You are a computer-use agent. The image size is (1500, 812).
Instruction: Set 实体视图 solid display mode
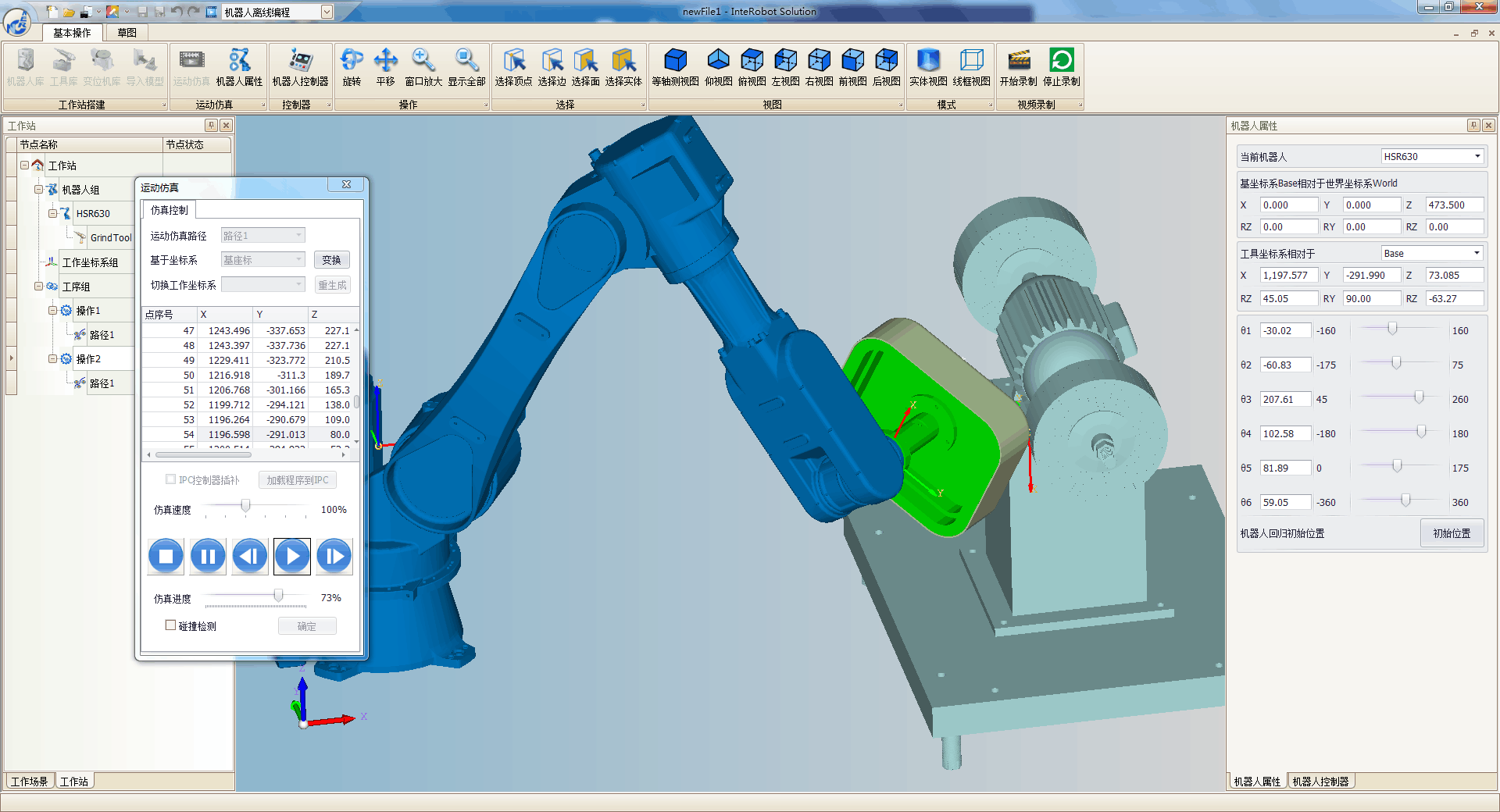[x=928, y=67]
